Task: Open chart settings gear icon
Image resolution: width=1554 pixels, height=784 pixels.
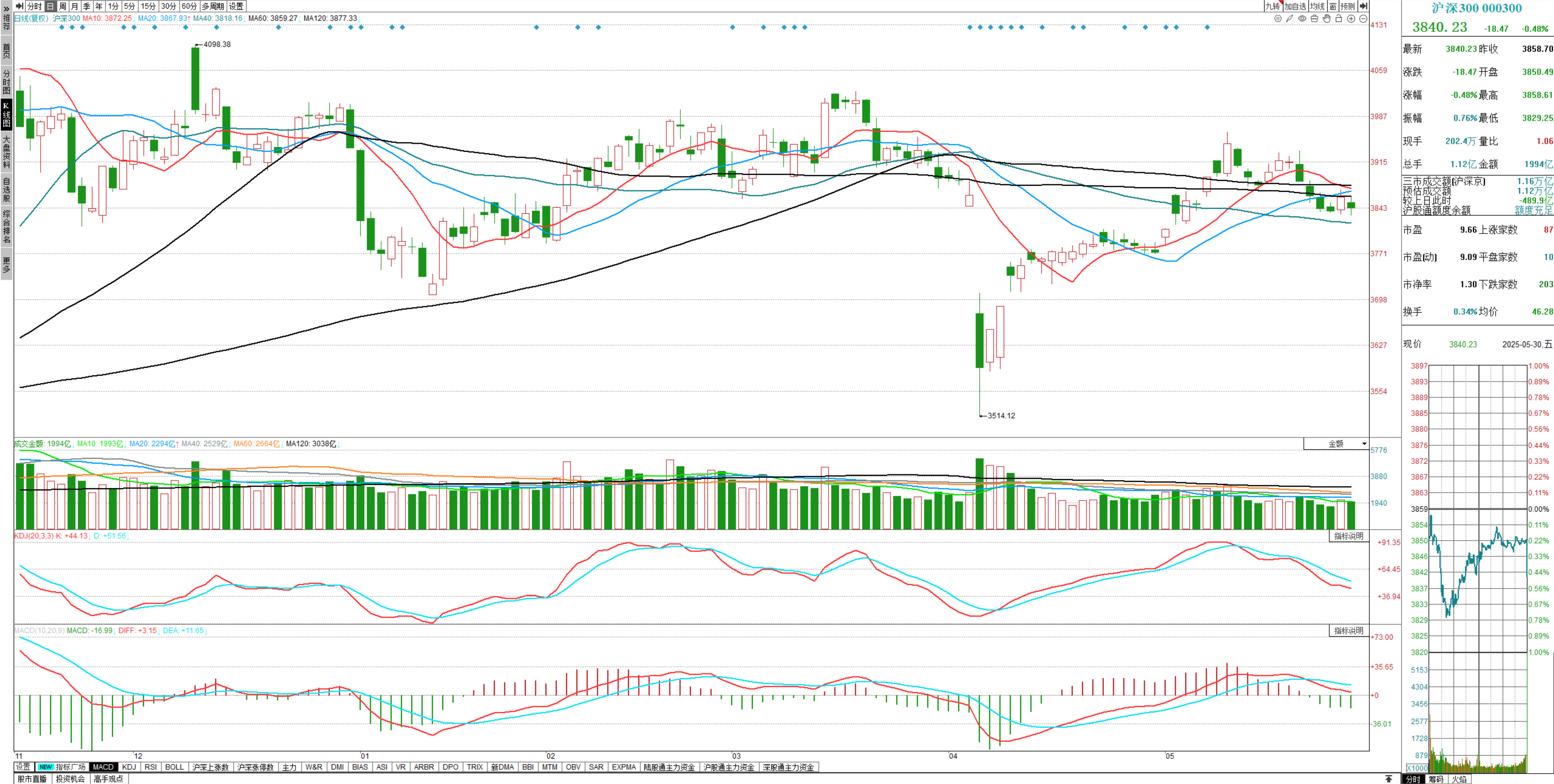Action: coord(1278,19)
